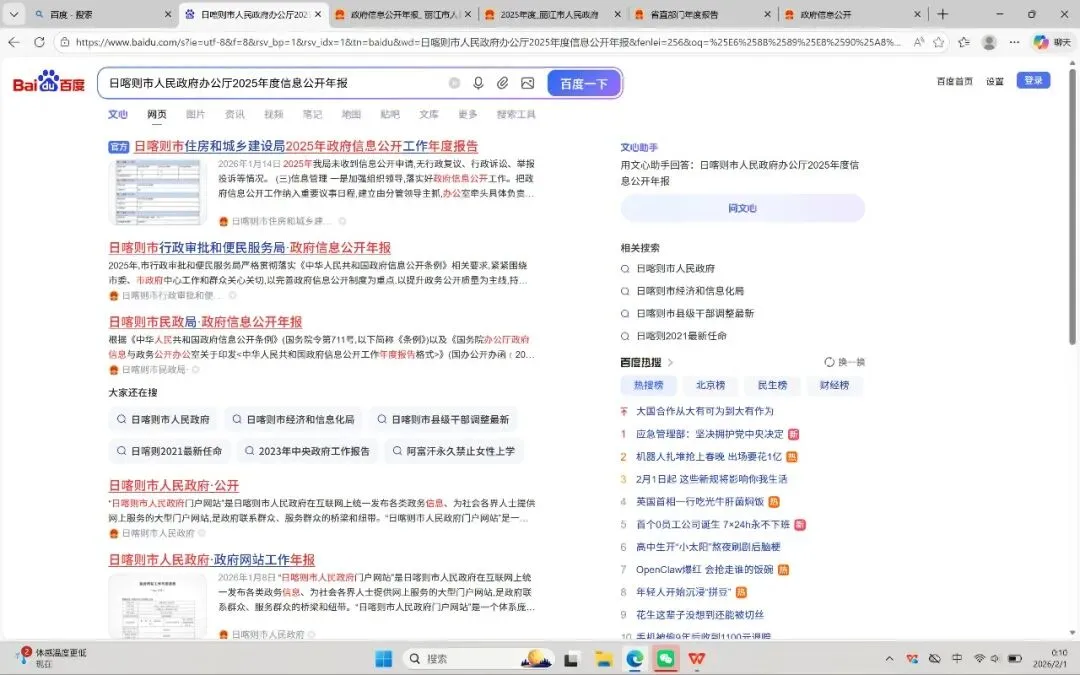Screen dimensions: 1080x675
Task: Open the tab actions dropdown arrow
Action: pos(14,14)
